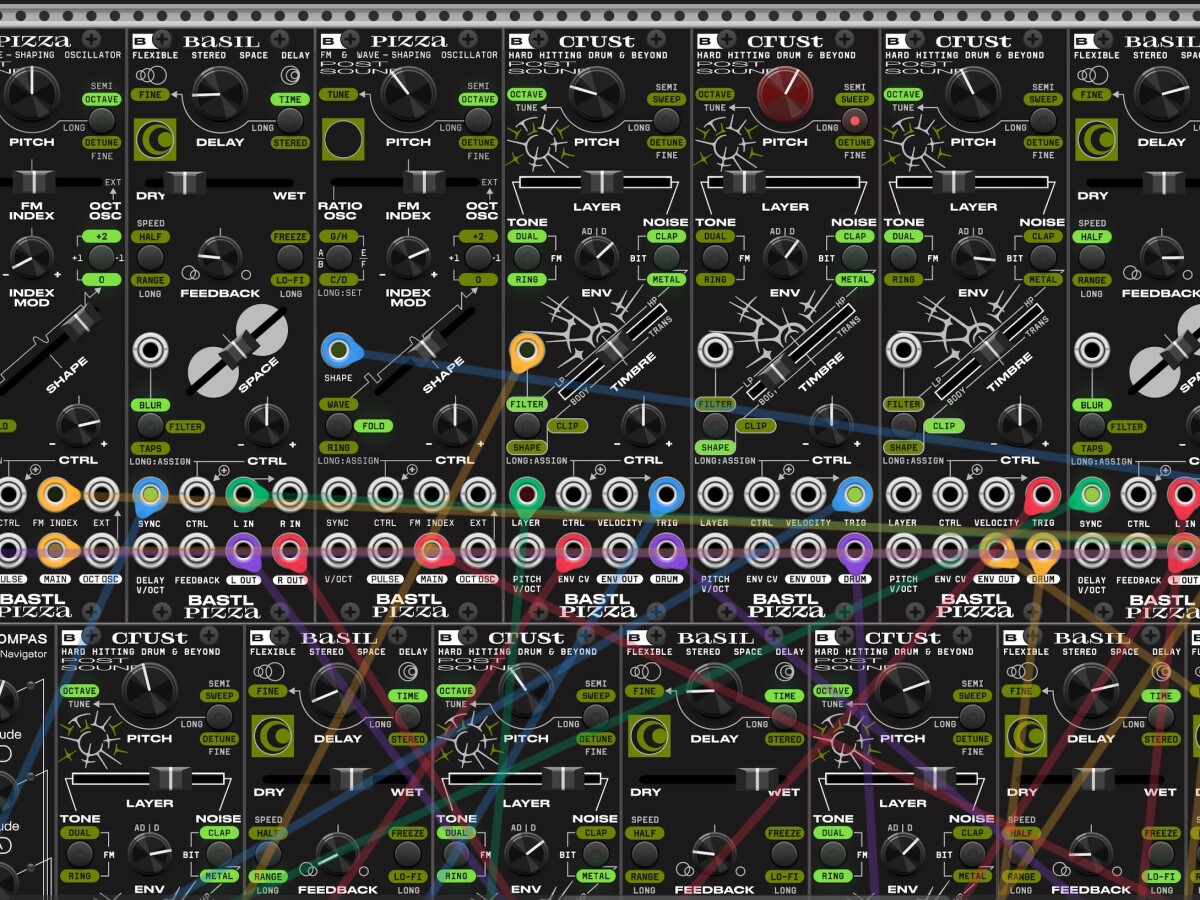Click the red R OUT jack on the top-left Basil
This screenshot has width=1200, height=900.
[x=290, y=550]
